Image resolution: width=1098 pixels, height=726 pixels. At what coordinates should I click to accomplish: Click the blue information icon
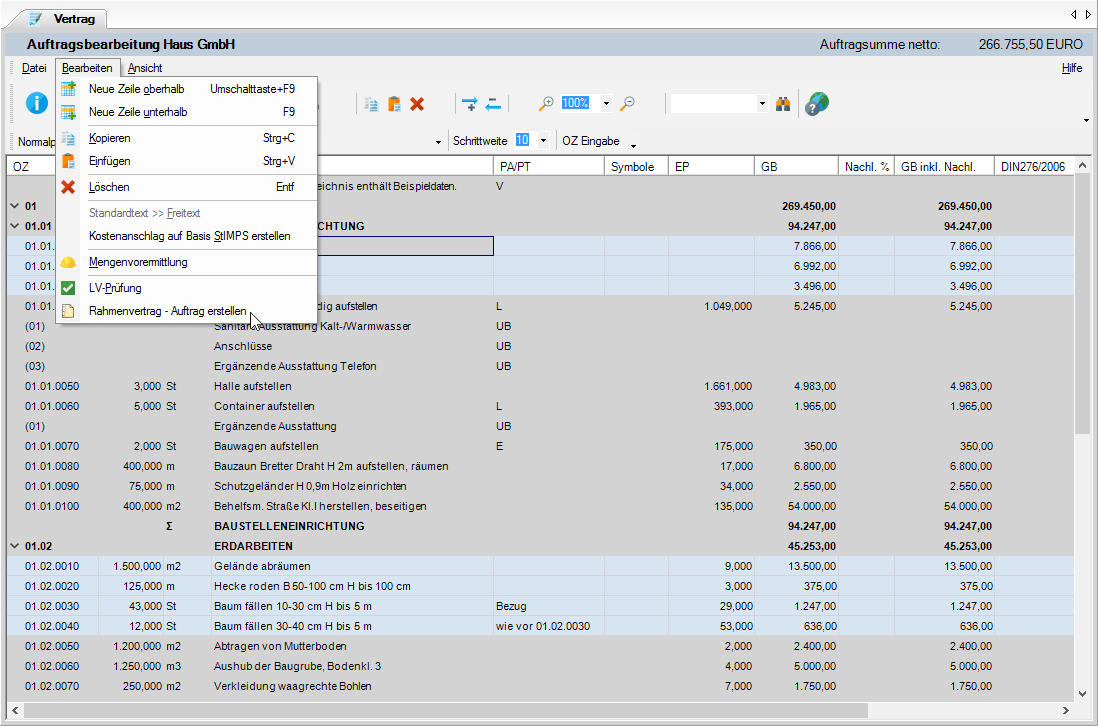pos(37,103)
